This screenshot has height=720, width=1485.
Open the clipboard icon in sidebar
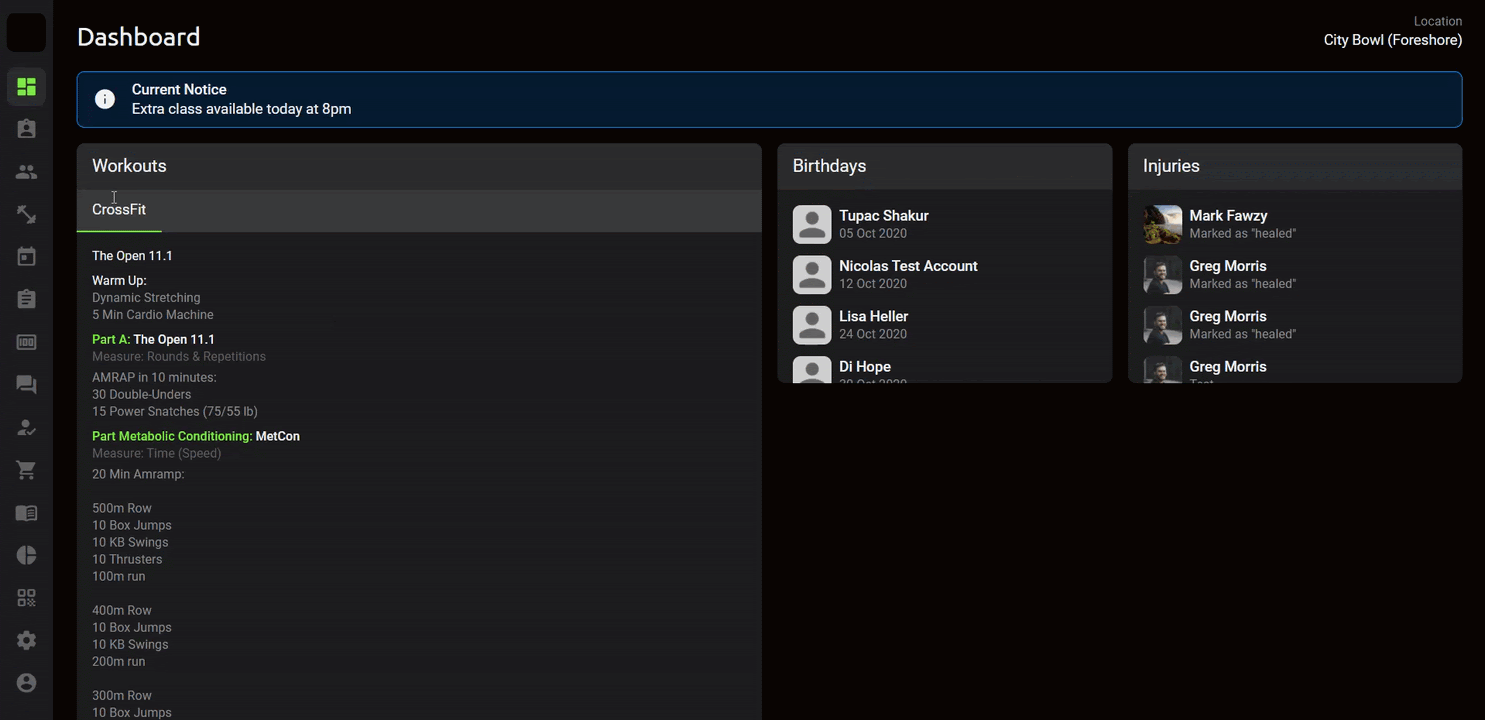tap(26, 299)
